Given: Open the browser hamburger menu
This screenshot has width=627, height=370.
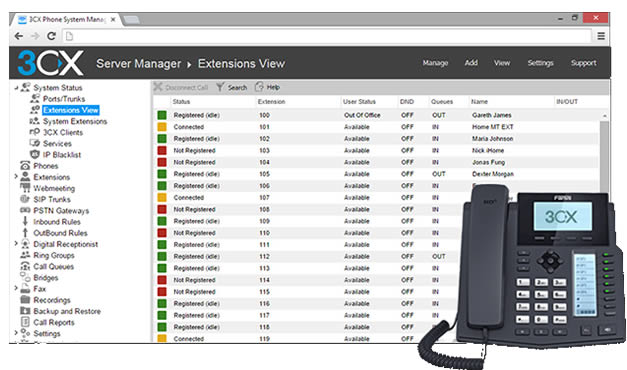Looking at the screenshot, I should (x=601, y=36).
